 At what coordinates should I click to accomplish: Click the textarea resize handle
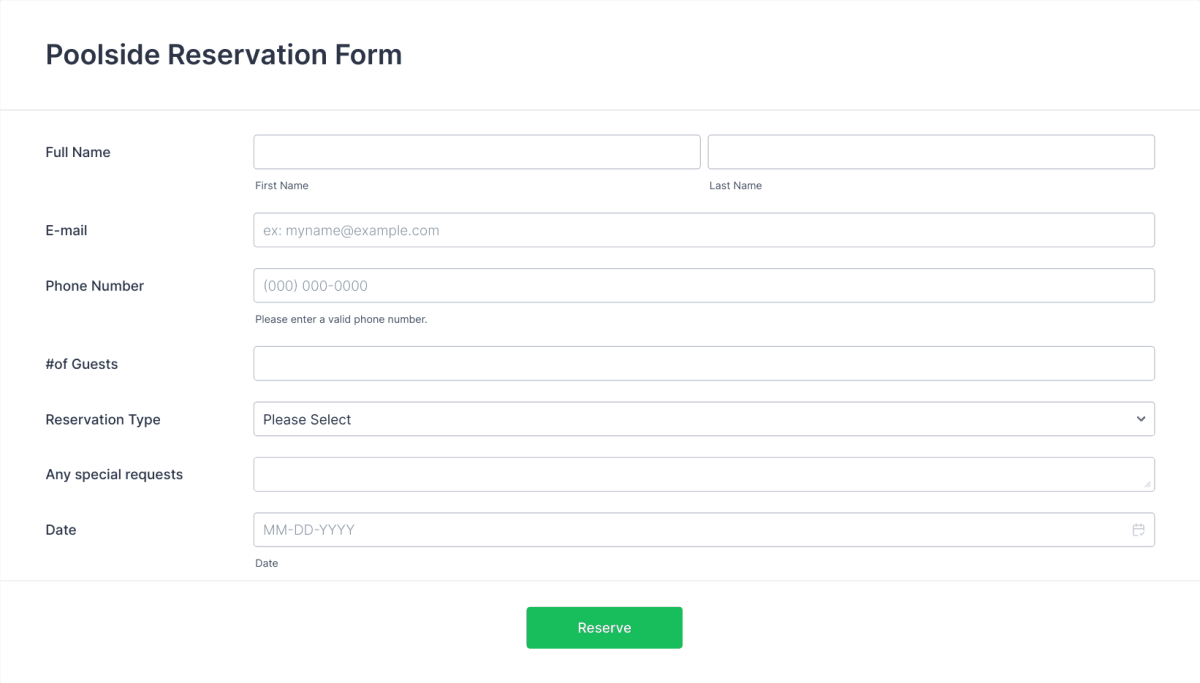[x=1148, y=486]
